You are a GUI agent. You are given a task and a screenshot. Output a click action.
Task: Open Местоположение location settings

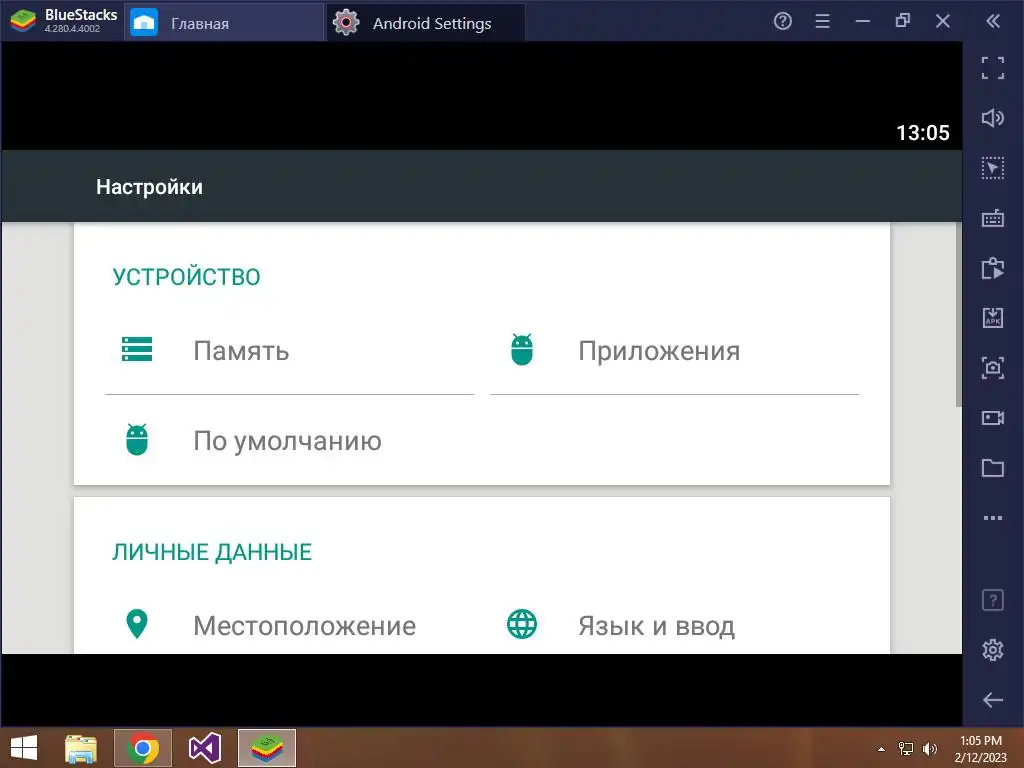pos(289,625)
